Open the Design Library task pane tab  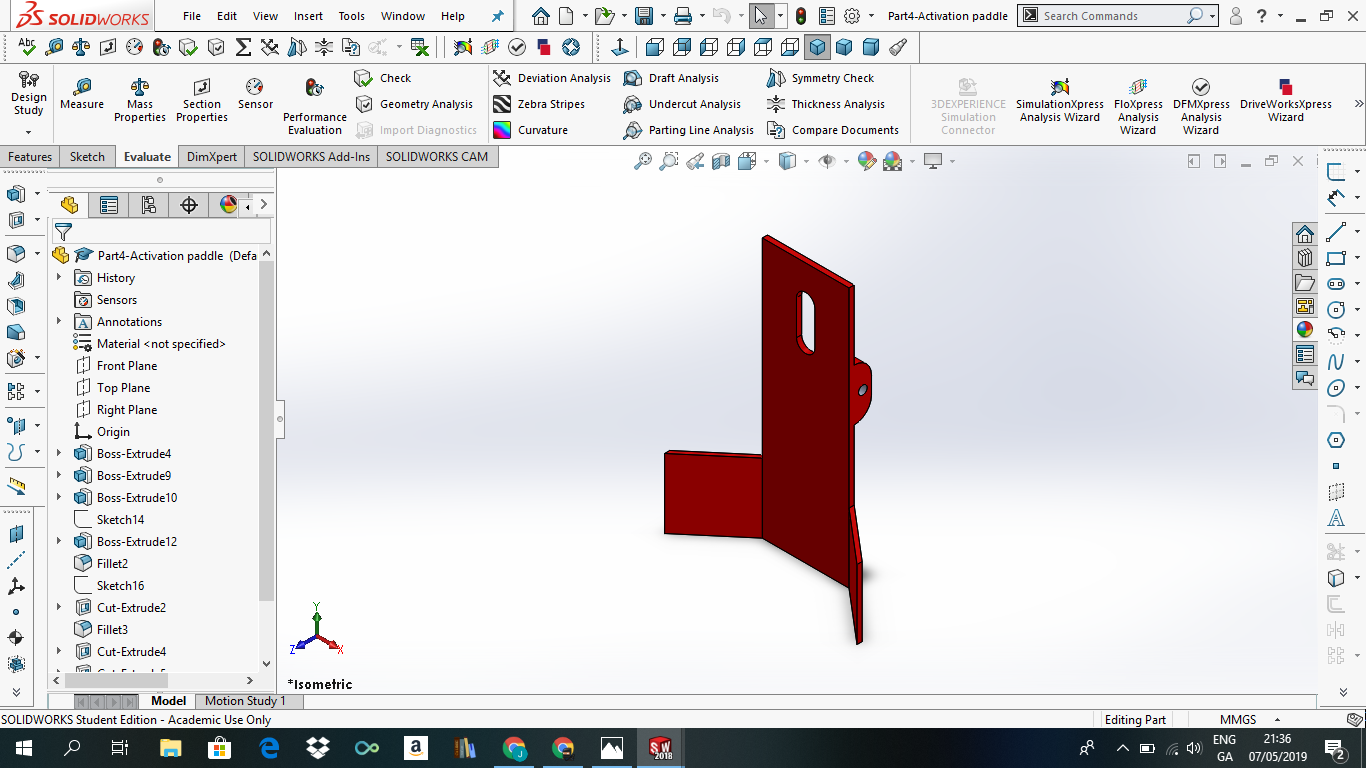[1305, 258]
